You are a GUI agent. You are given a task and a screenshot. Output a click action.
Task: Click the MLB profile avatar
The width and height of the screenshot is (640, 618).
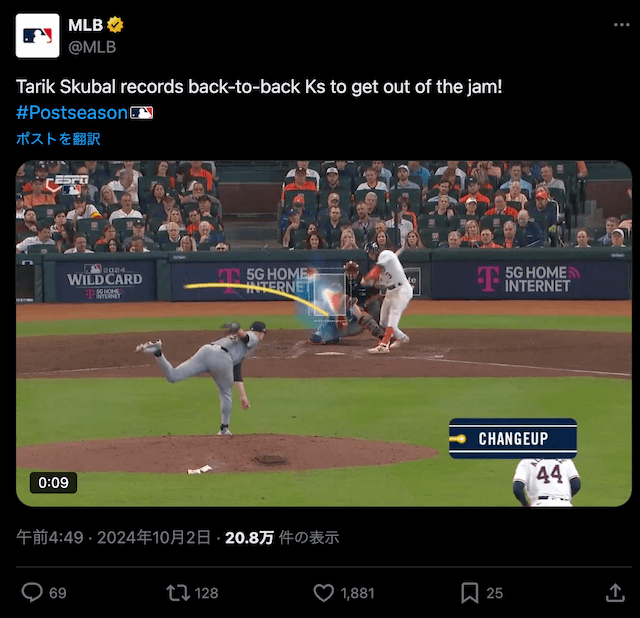pos(38,36)
